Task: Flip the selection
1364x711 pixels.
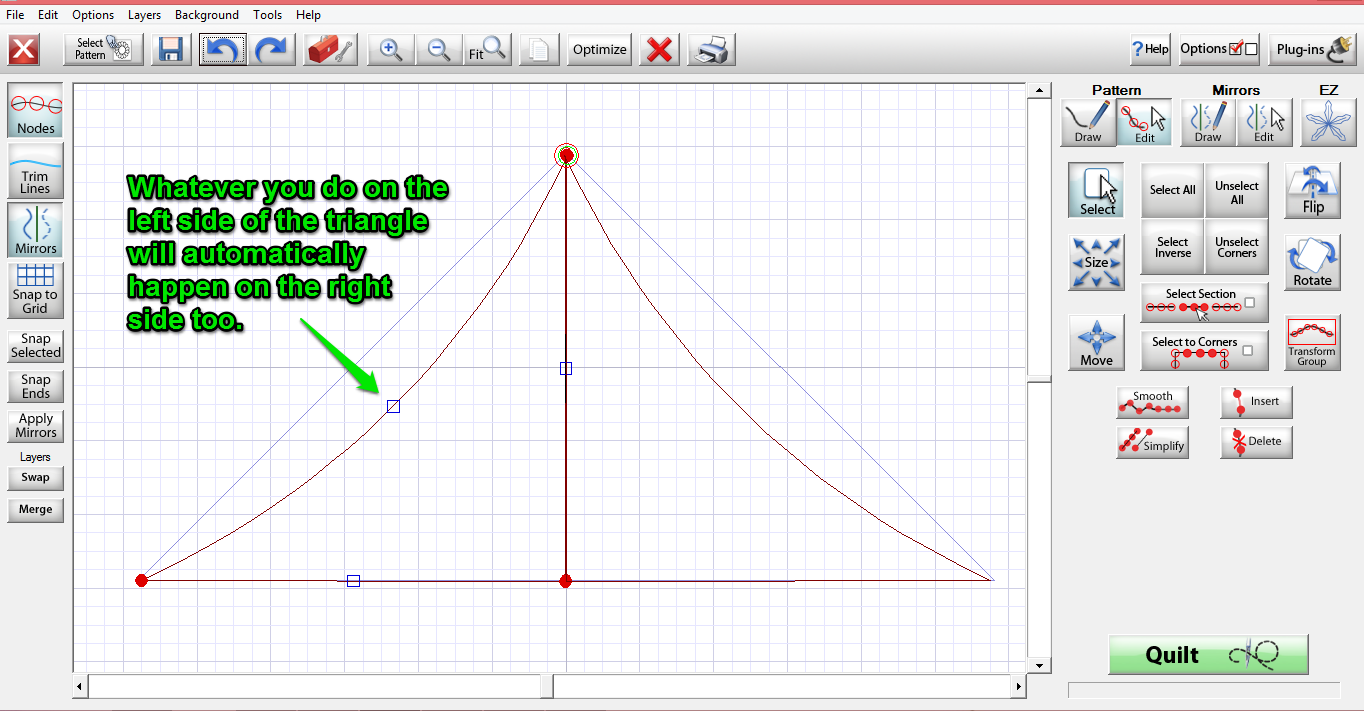Action: [x=1313, y=191]
